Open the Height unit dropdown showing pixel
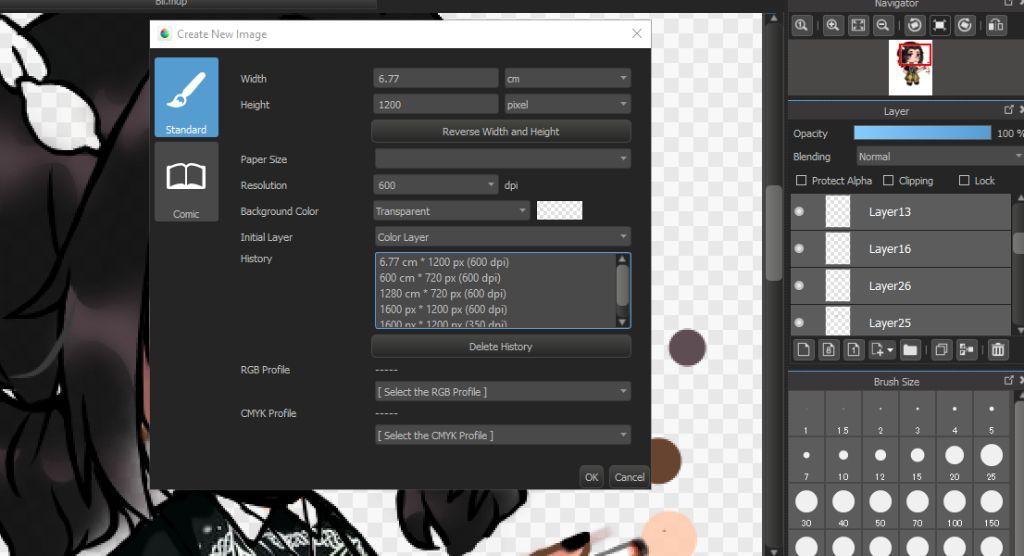This screenshot has height=556, width=1024. click(568, 105)
